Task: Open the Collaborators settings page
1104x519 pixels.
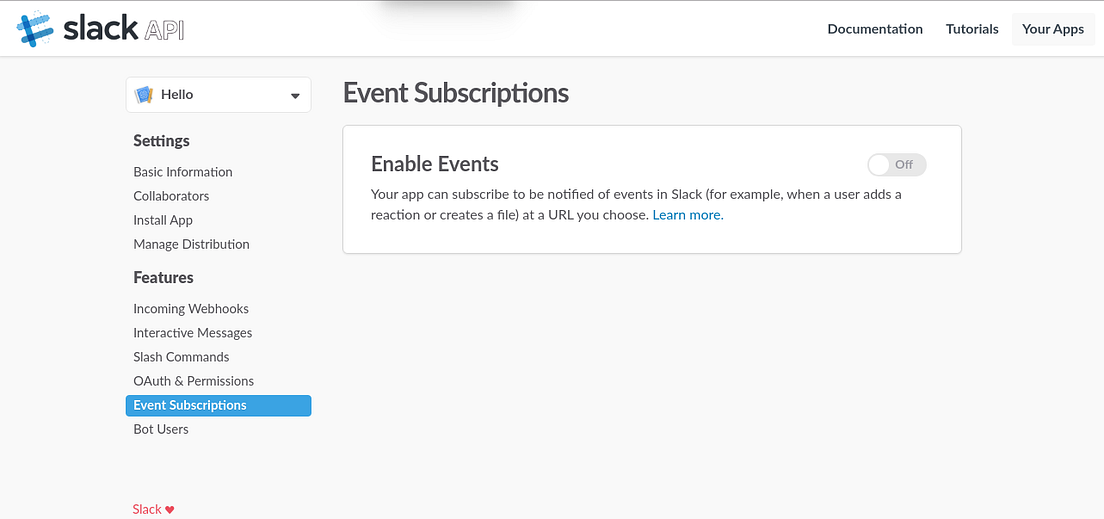Action: click(x=171, y=196)
